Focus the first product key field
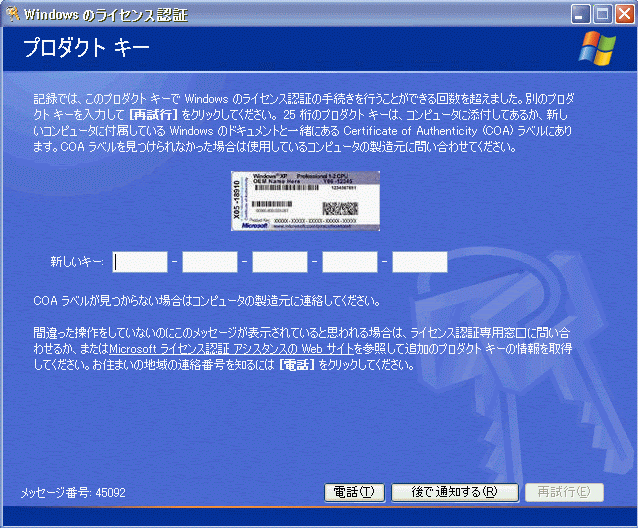638x528 pixels. coord(140,262)
